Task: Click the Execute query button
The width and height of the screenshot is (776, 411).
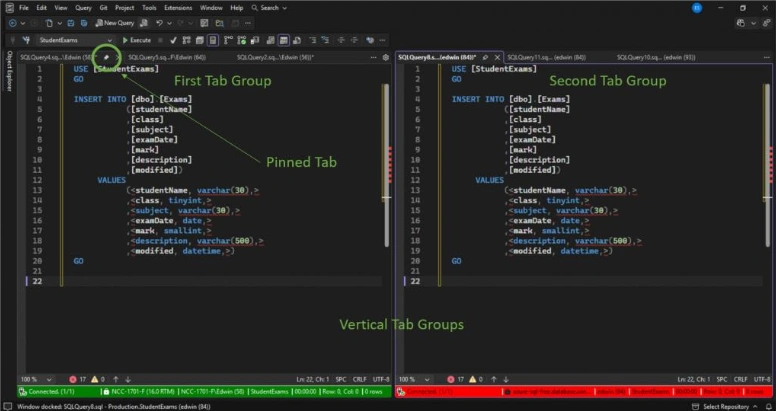Action: point(137,40)
